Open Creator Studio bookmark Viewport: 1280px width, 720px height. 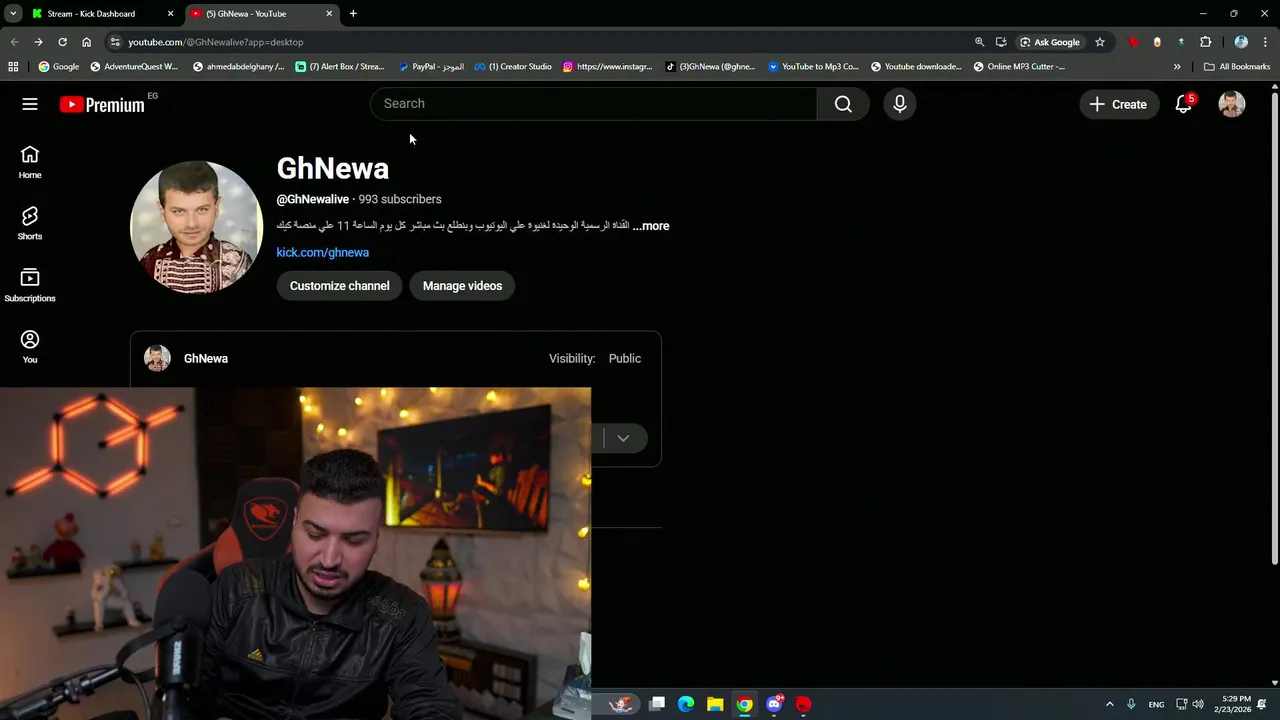tap(513, 67)
